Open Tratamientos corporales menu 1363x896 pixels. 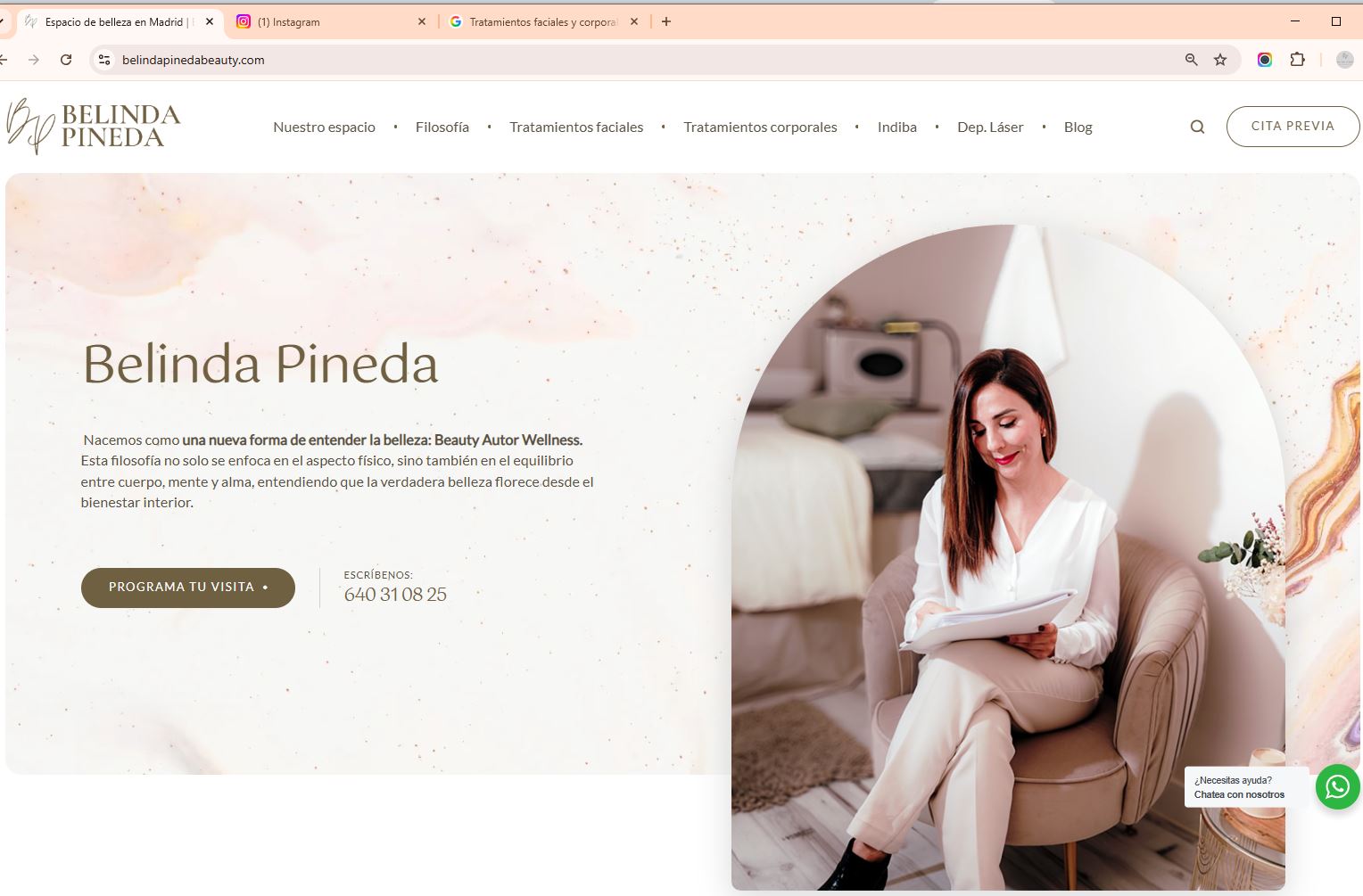[760, 127]
